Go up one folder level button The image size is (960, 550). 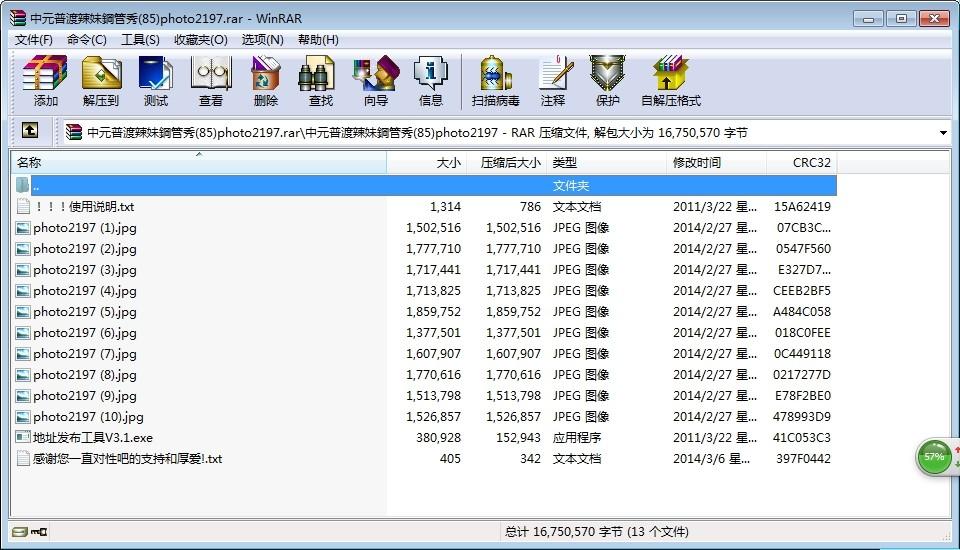[30, 131]
